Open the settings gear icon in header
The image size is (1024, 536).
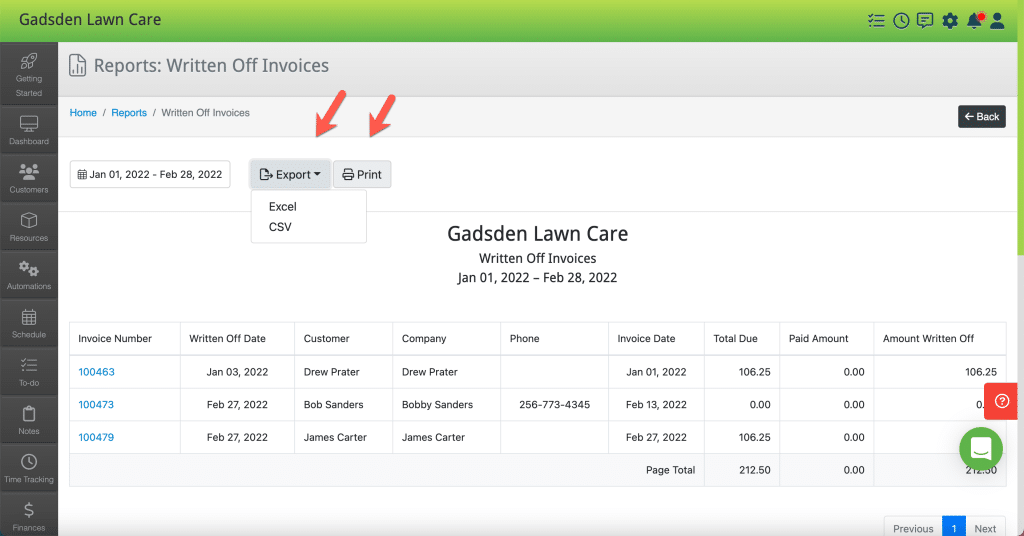click(x=950, y=21)
